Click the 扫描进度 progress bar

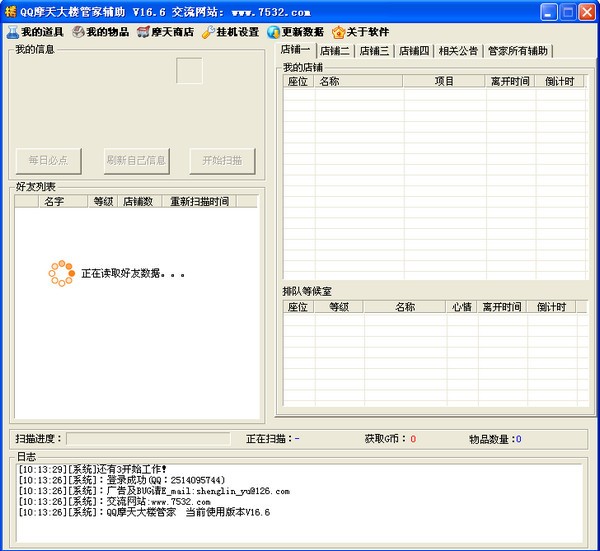[x=148, y=439]
